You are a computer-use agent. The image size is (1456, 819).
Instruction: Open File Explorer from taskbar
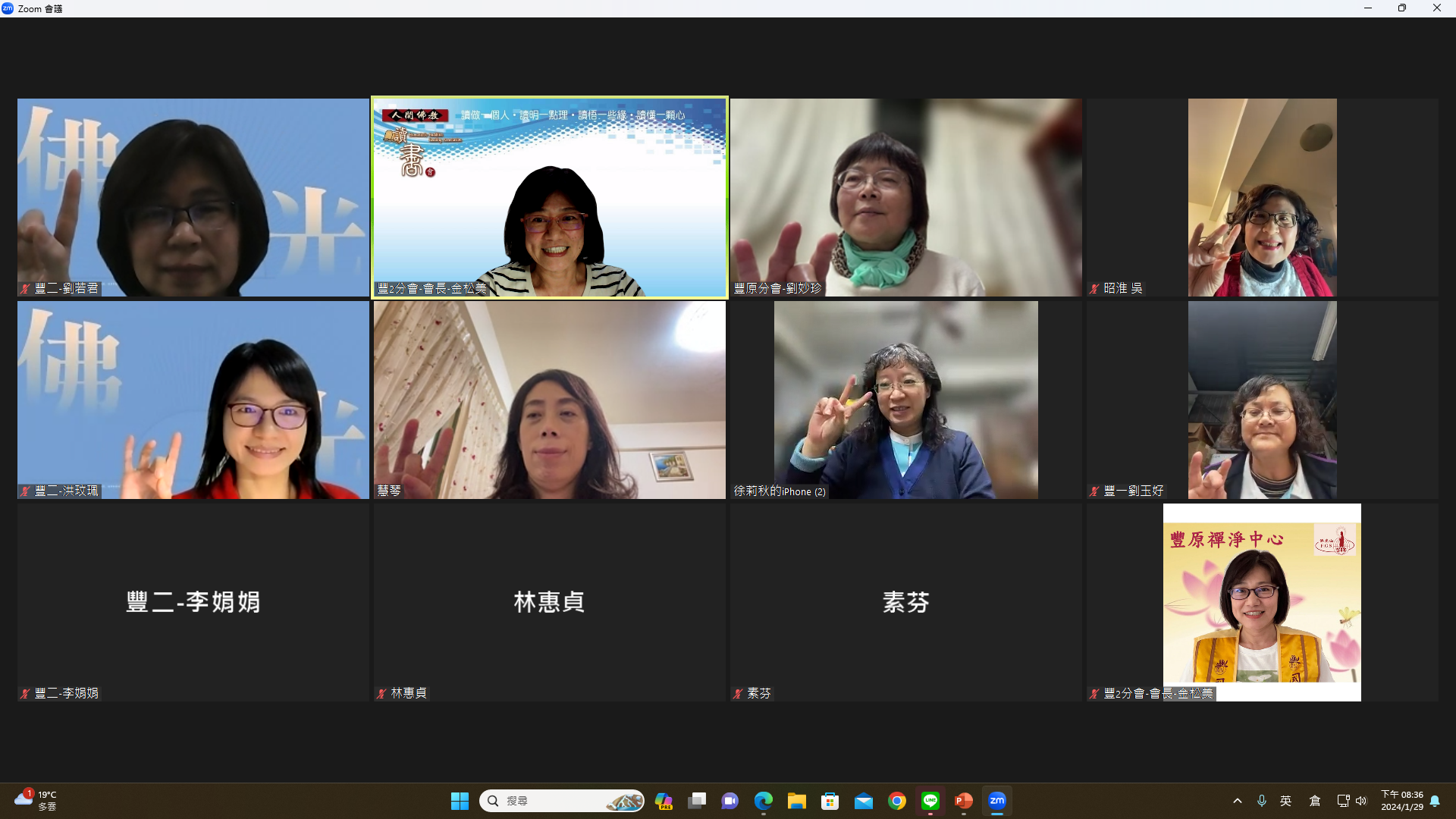[796, 801]
